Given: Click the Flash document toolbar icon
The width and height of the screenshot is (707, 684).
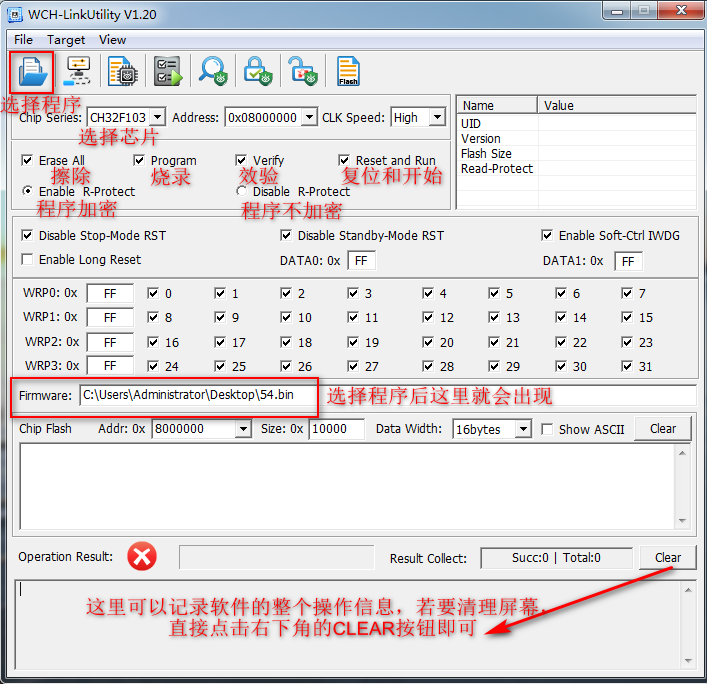Looking at the screenshot, I should point(348,71).
